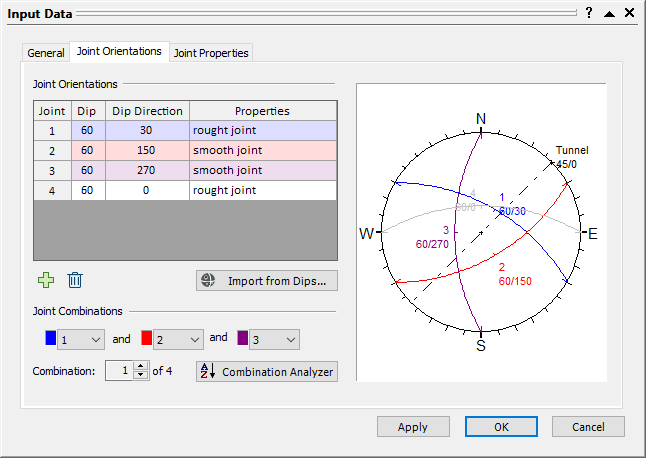The height and width of the screenshot is (458, 646).
Task: Click the Dip column header
Action: (x=88, y=111)
